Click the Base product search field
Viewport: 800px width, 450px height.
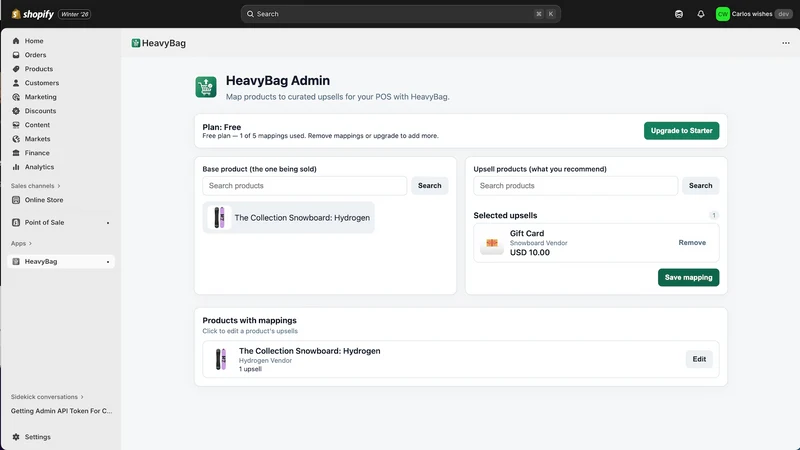(x=305, y=186)
